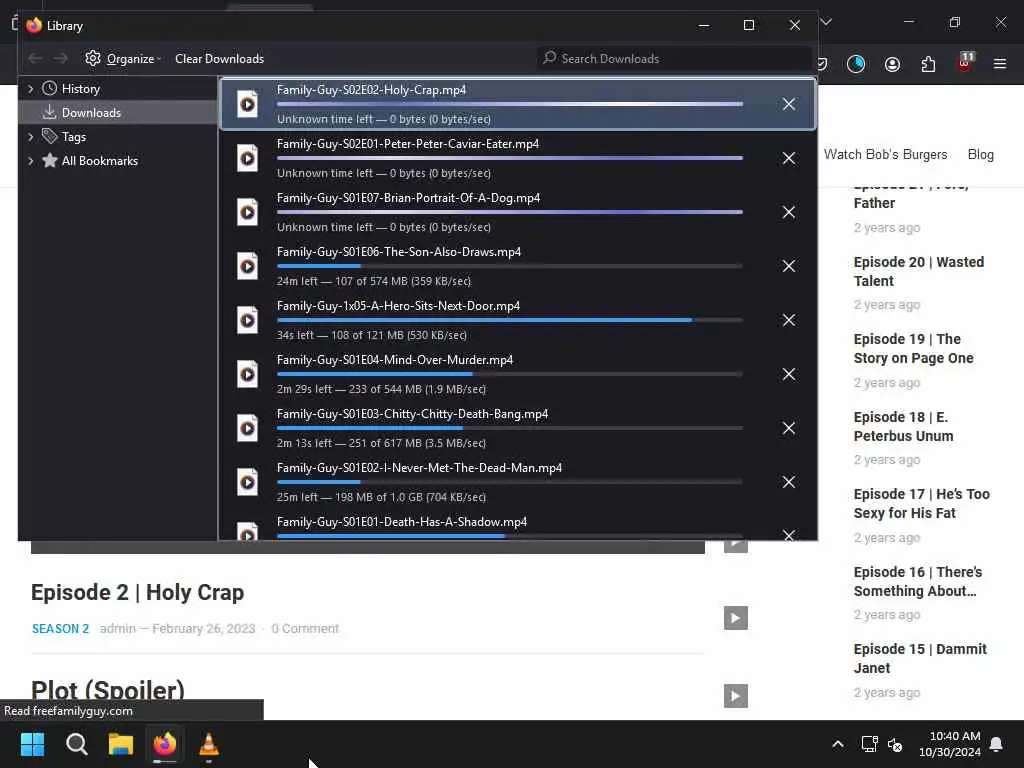This screenshot has width=1024, height=768.
Task: Open Windows Search from taskbar
Action: [76, 744]
